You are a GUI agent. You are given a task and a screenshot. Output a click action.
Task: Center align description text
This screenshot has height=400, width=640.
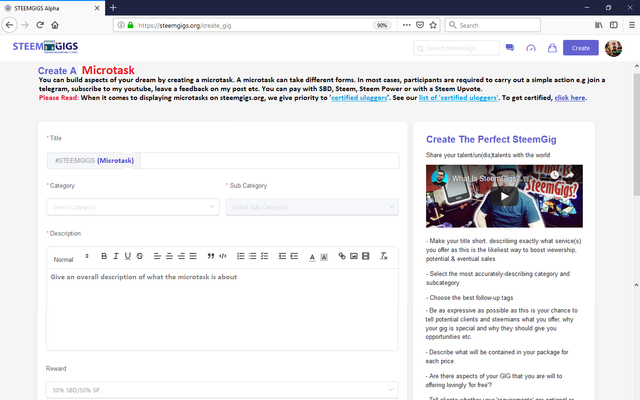tap(169, 256)
